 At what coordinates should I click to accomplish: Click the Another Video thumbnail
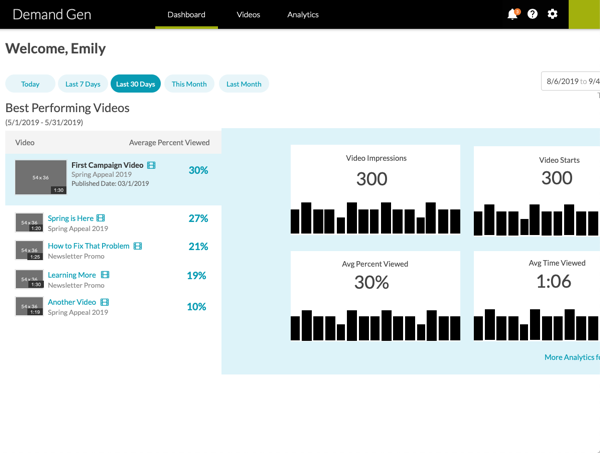[29, 306]
